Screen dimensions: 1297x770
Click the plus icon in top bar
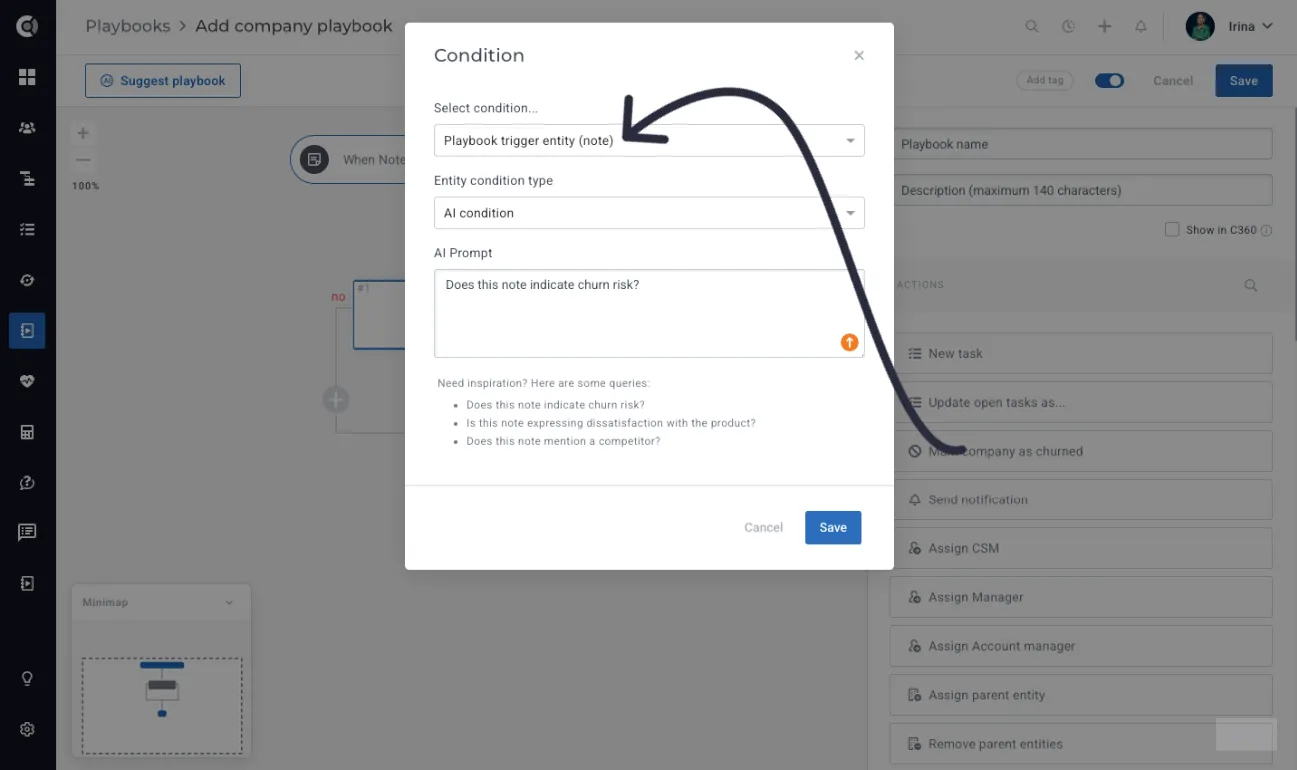coord(1104,27)
